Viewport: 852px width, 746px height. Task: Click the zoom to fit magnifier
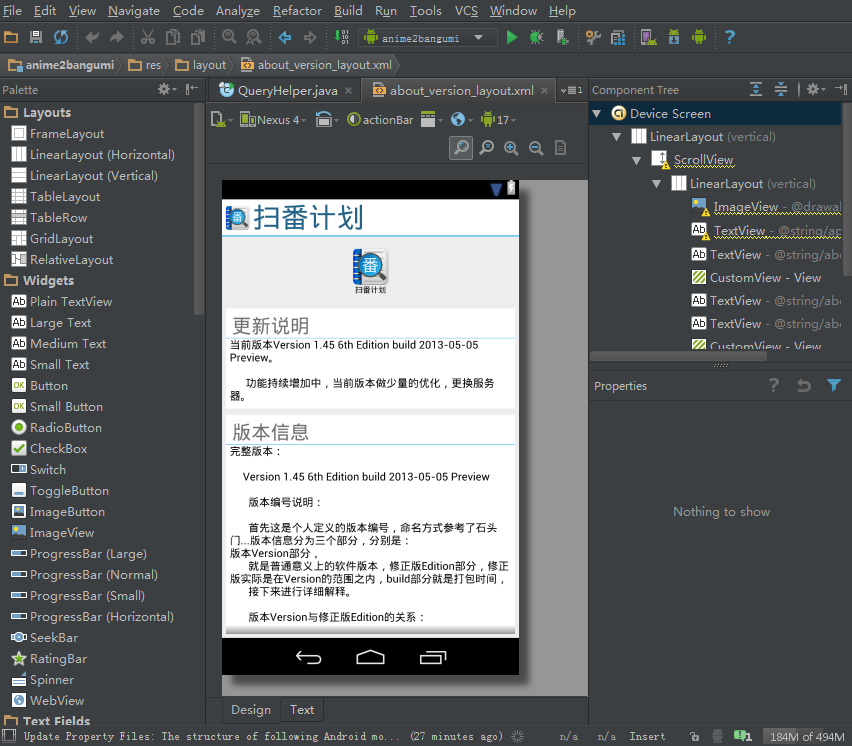[461, 148]
